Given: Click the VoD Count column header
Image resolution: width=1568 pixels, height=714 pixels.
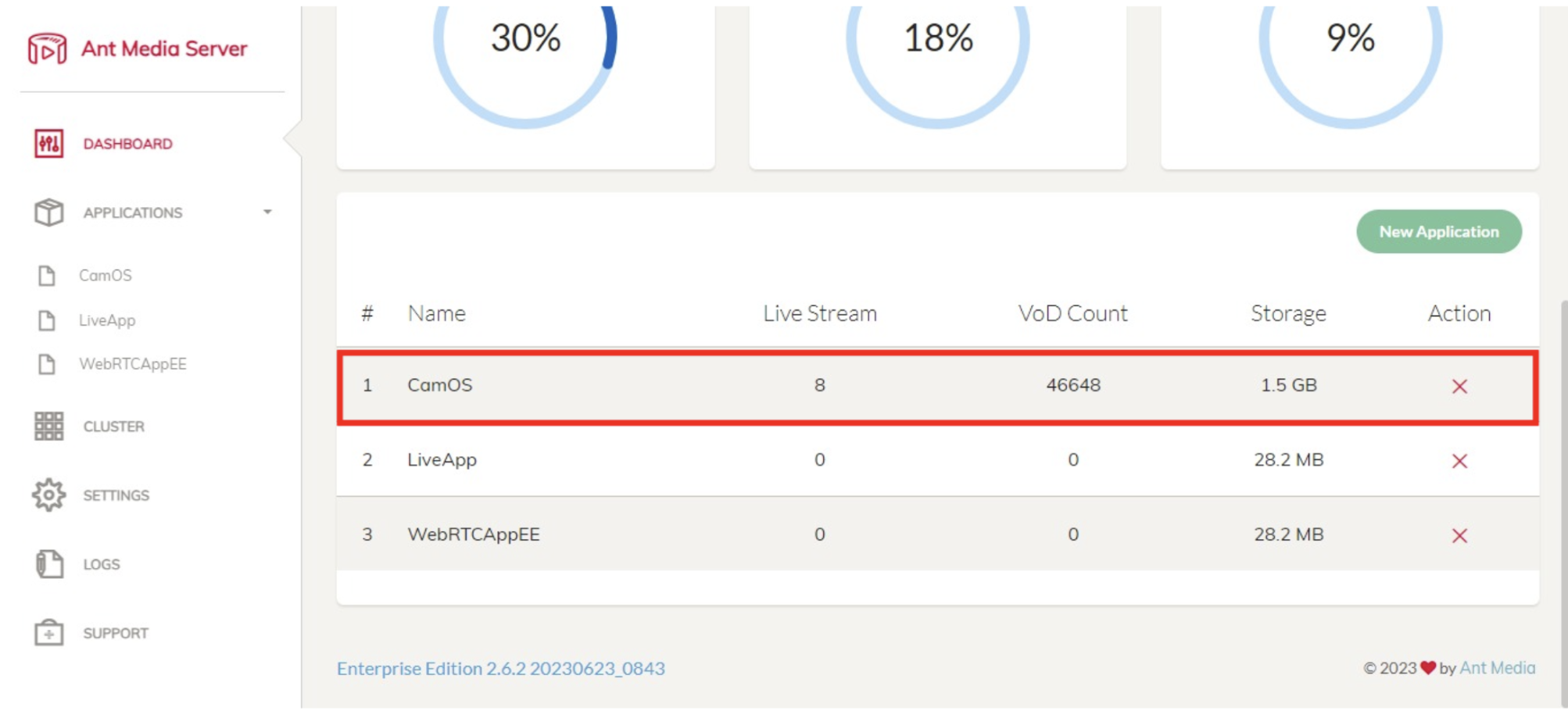Looking at the screenshot, I should coord(1073,313).
